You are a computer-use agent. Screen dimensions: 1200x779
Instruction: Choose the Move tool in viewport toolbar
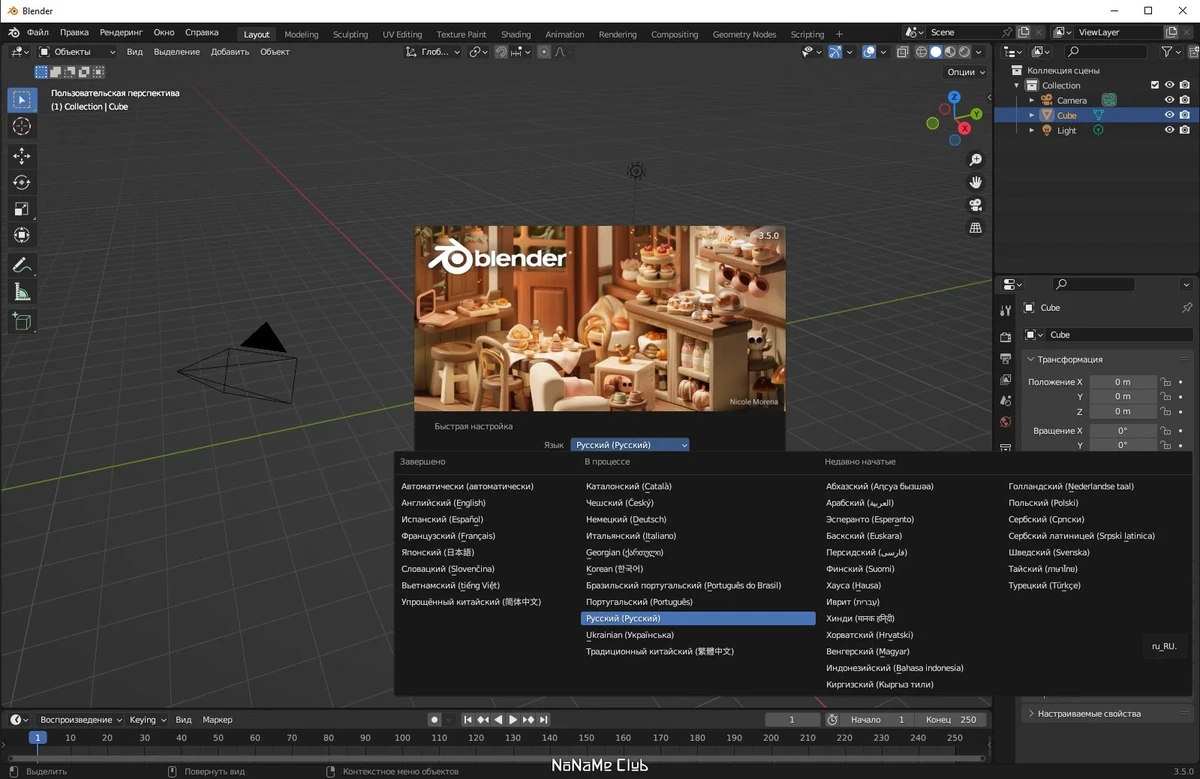tap(22, 156)
